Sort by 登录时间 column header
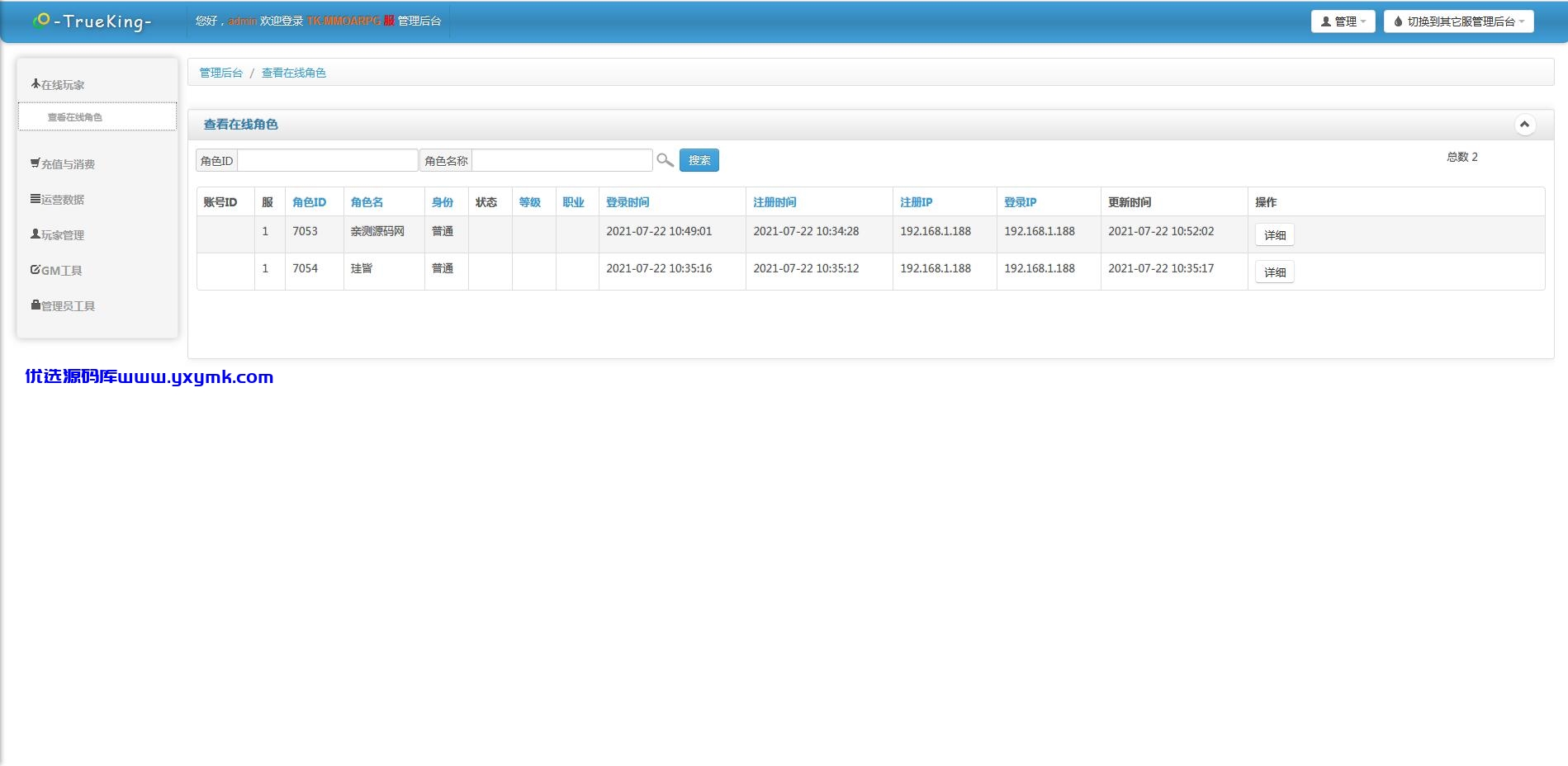This screenshot has width=1568, height=766. coord(628,202)
